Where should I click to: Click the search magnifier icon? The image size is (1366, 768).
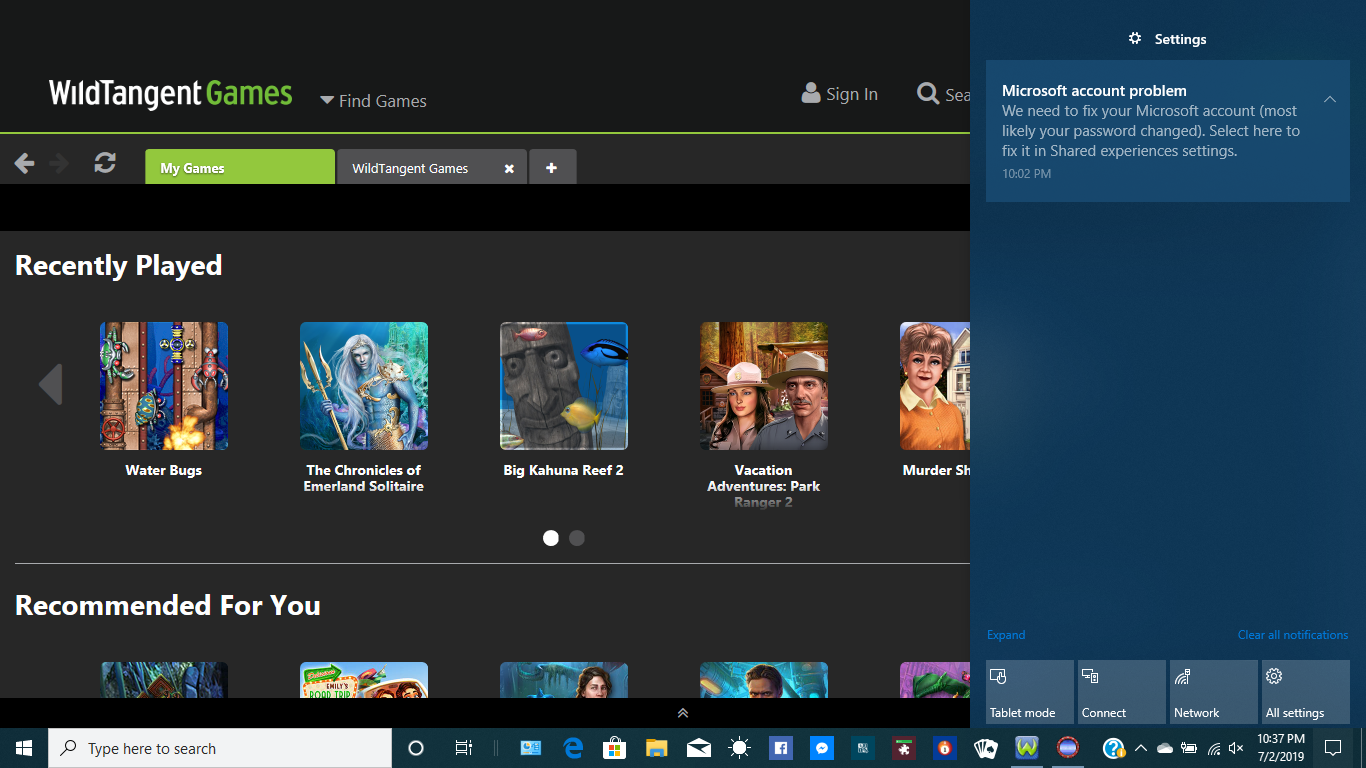point(928,94)
